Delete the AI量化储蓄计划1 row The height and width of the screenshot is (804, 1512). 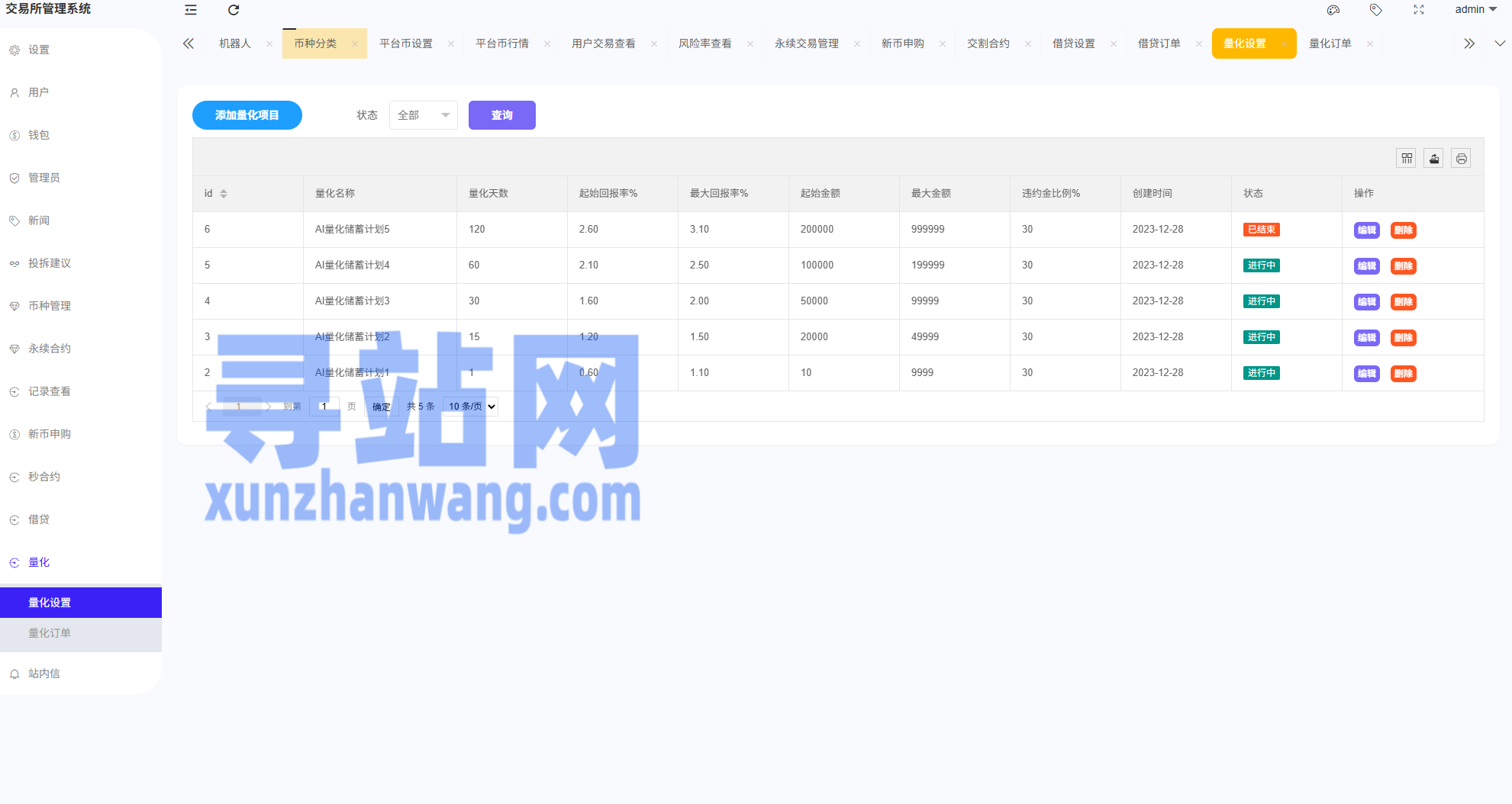tap(1403, 374)
